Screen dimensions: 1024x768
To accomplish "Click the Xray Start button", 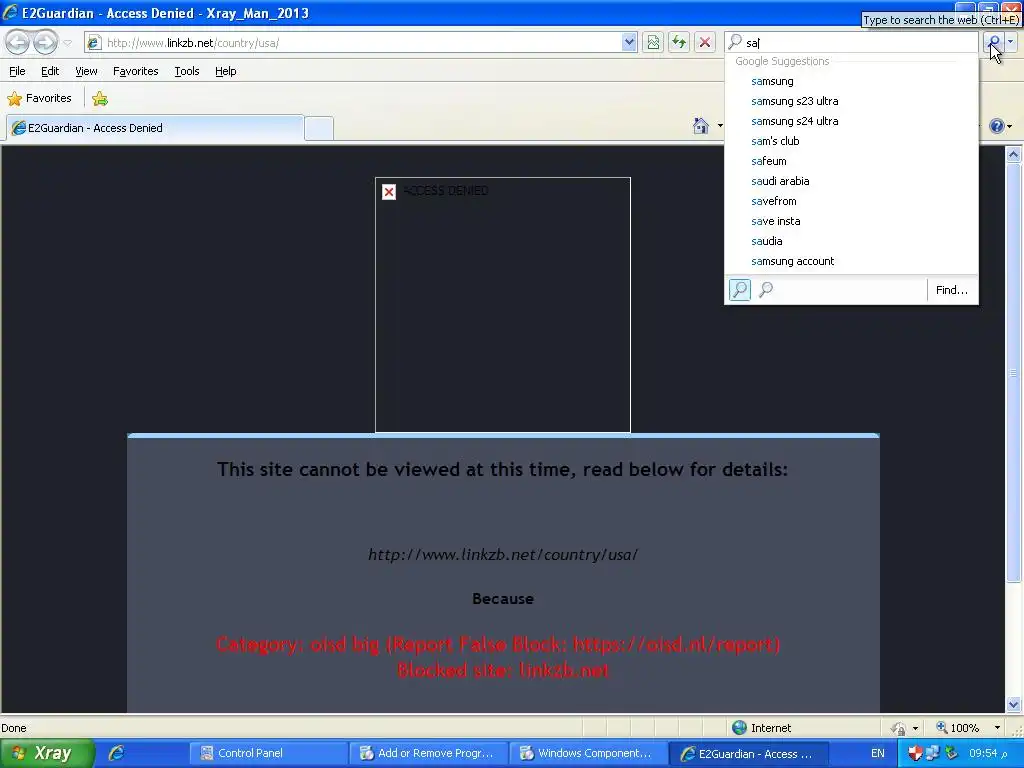I will pos(46,753).
